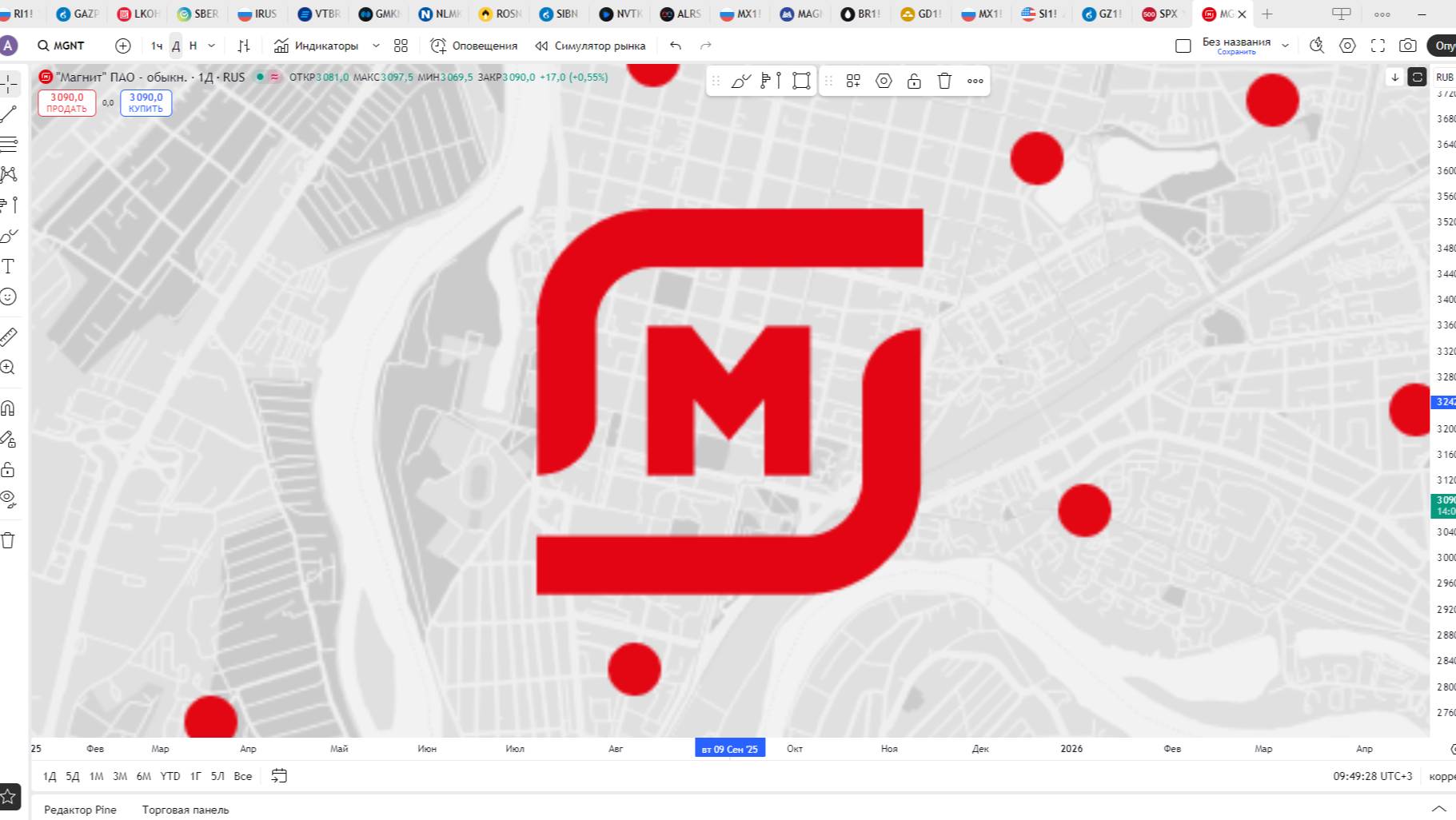Open more options in the floating toolbar
The height and width of the screenshot is (820, 1456).
coord(975,81)
